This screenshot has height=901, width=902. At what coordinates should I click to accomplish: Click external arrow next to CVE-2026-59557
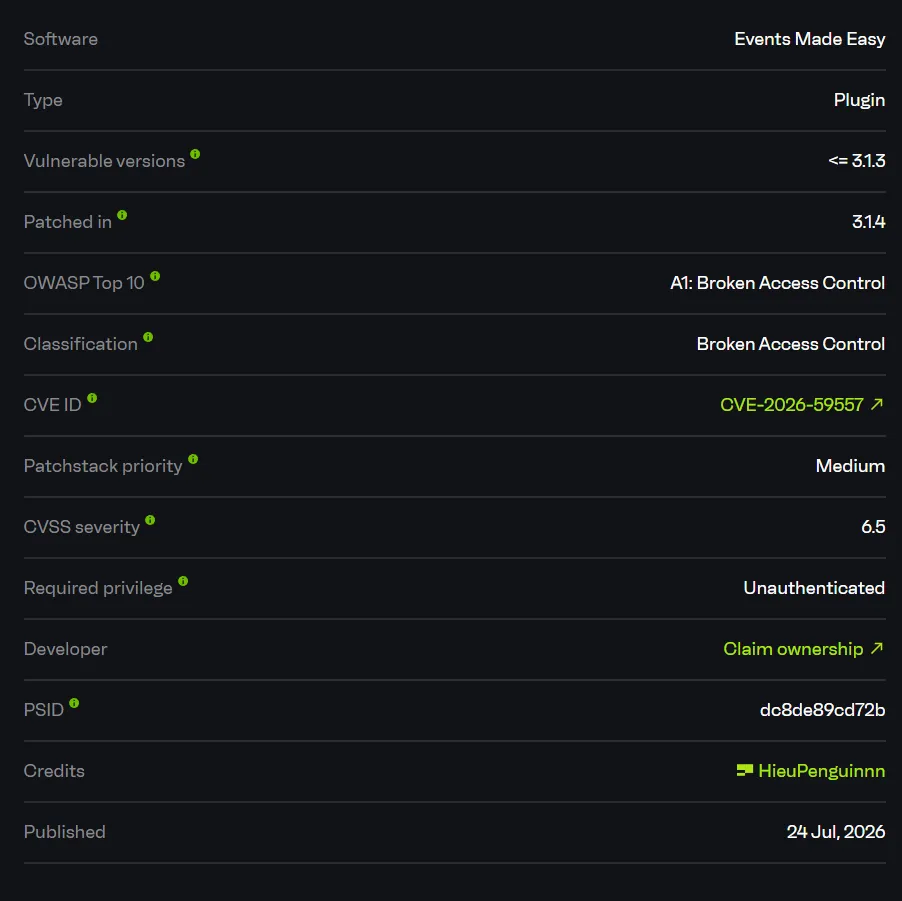coord(877,404)
